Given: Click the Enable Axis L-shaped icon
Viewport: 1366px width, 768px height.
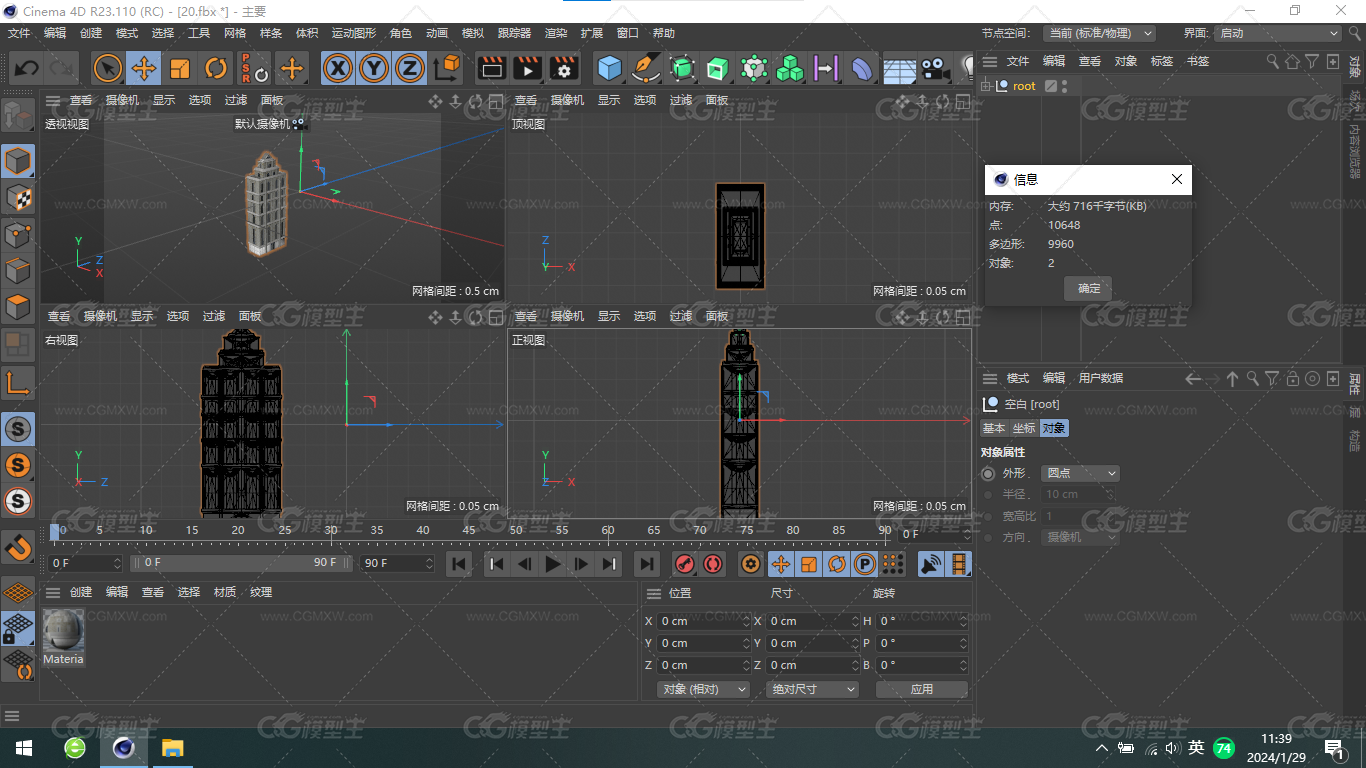Looking at the screenshot, I should click(19, 382).
